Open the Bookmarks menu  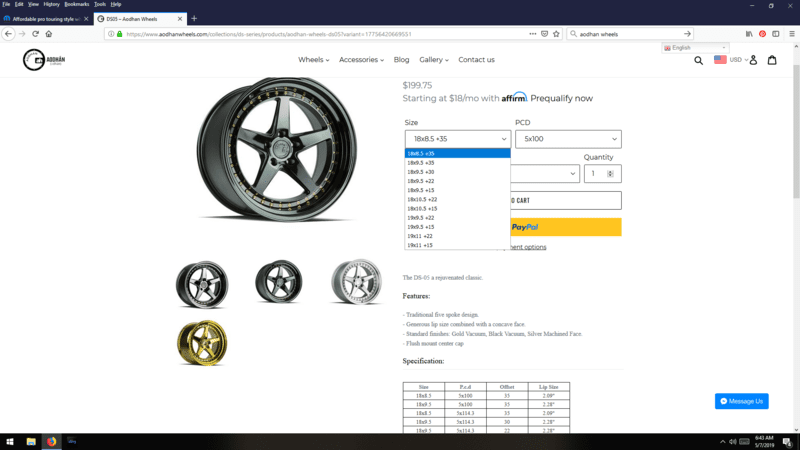coord(77,4)
